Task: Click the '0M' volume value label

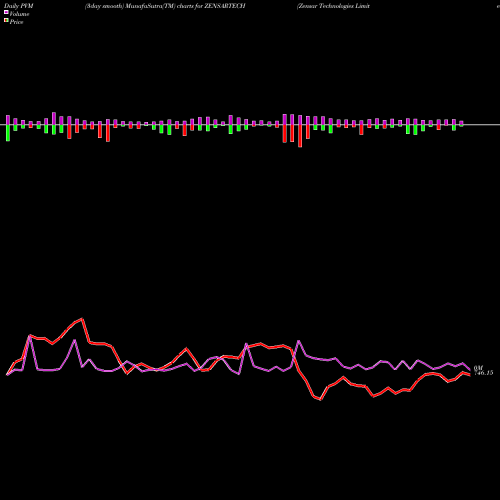Action: (478, 368)
